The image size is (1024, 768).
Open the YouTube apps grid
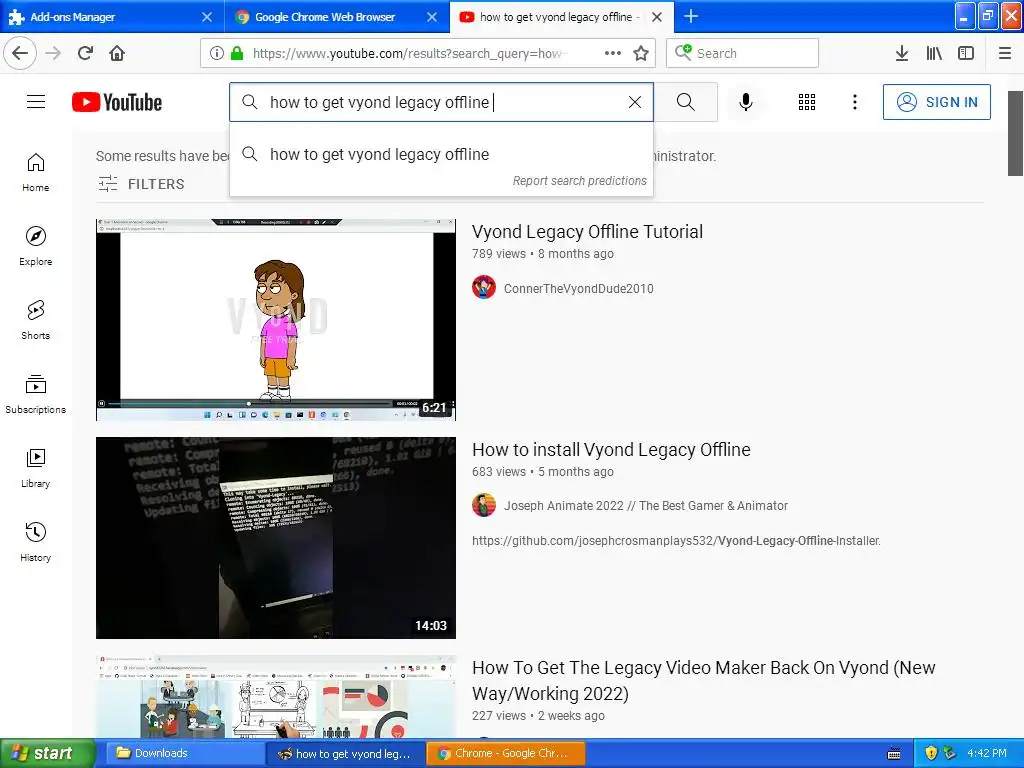click(807, 102)
